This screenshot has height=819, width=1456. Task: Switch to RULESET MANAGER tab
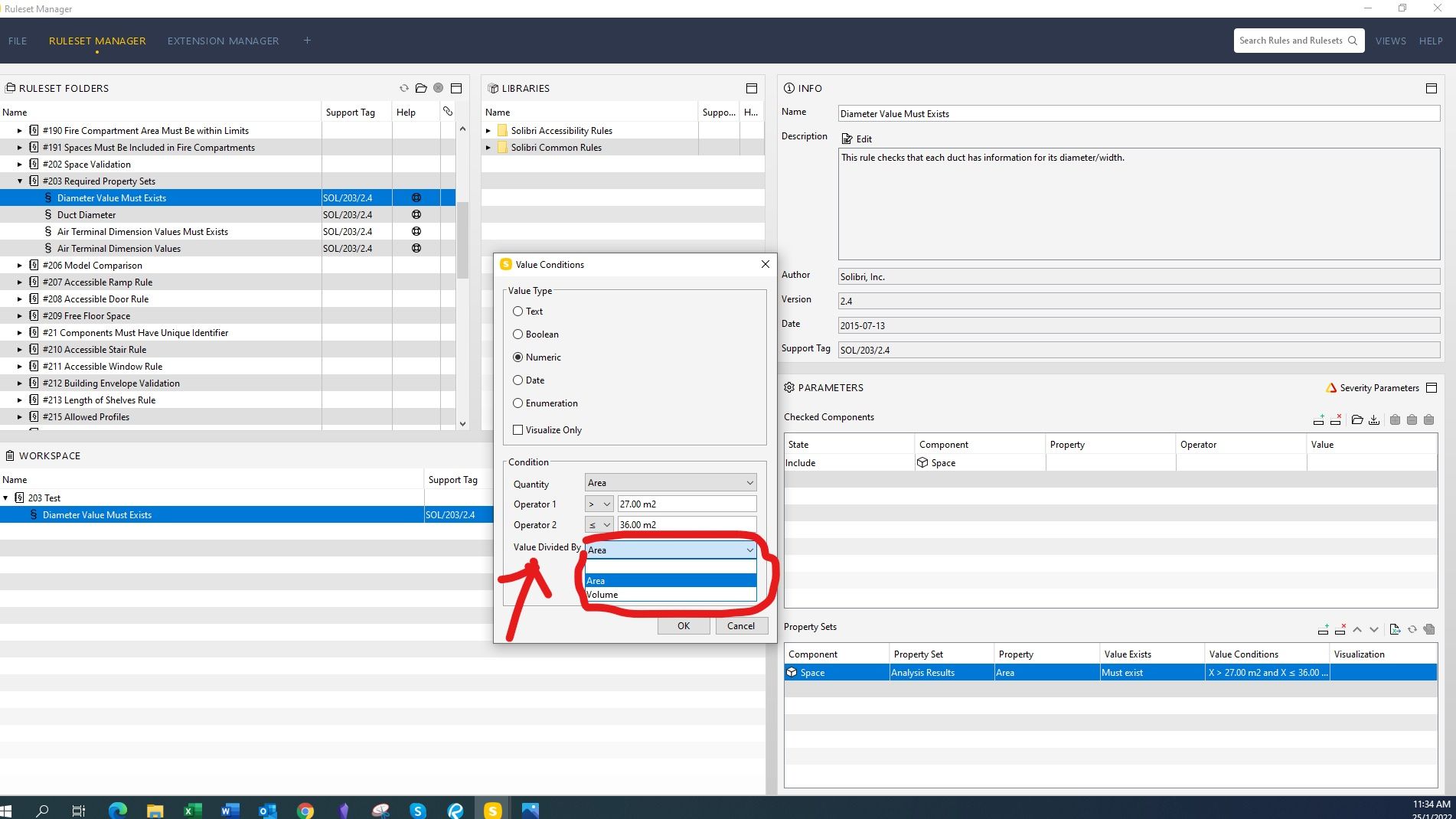point(97,41)
